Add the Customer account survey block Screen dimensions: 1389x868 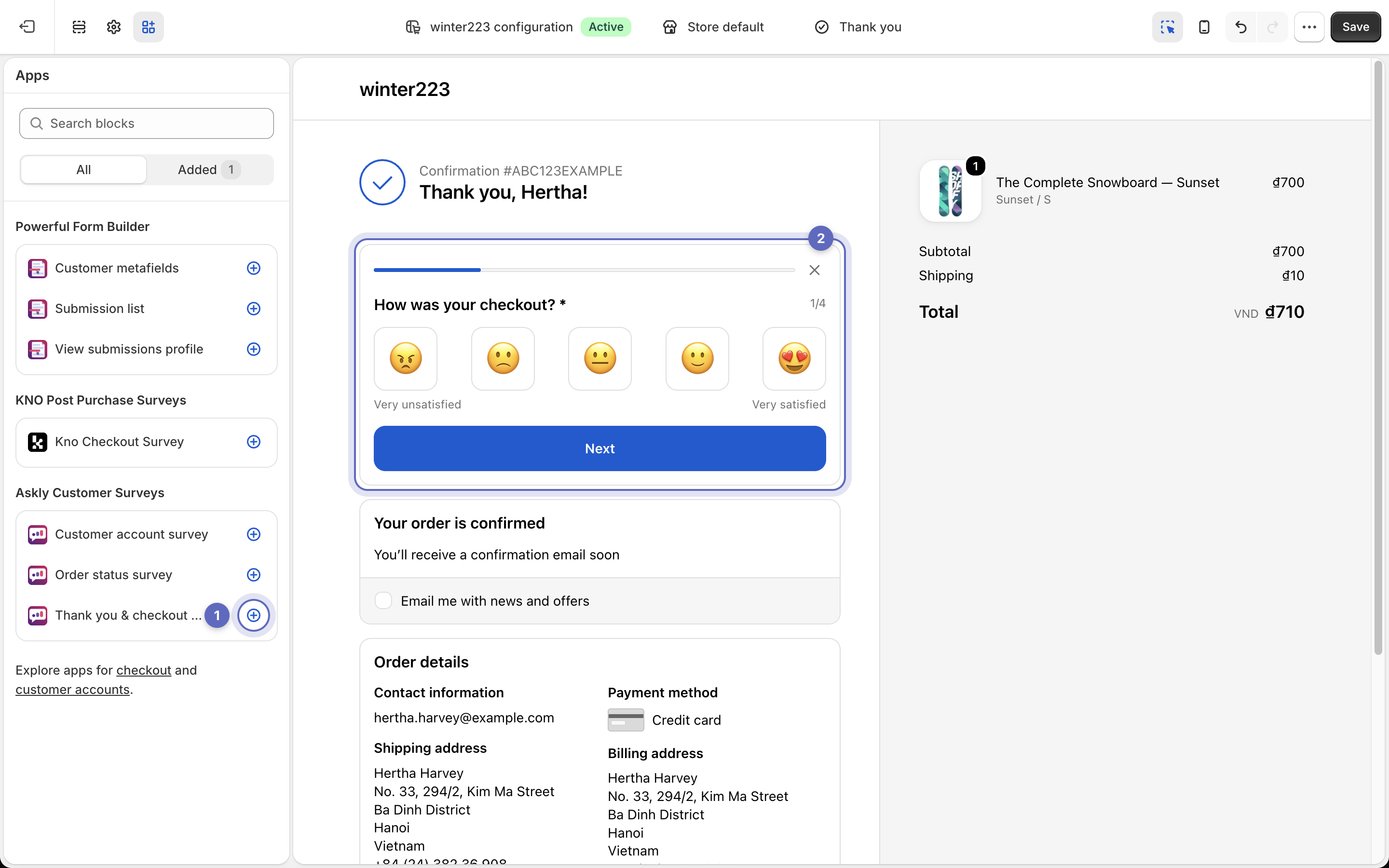pos(254,534)
